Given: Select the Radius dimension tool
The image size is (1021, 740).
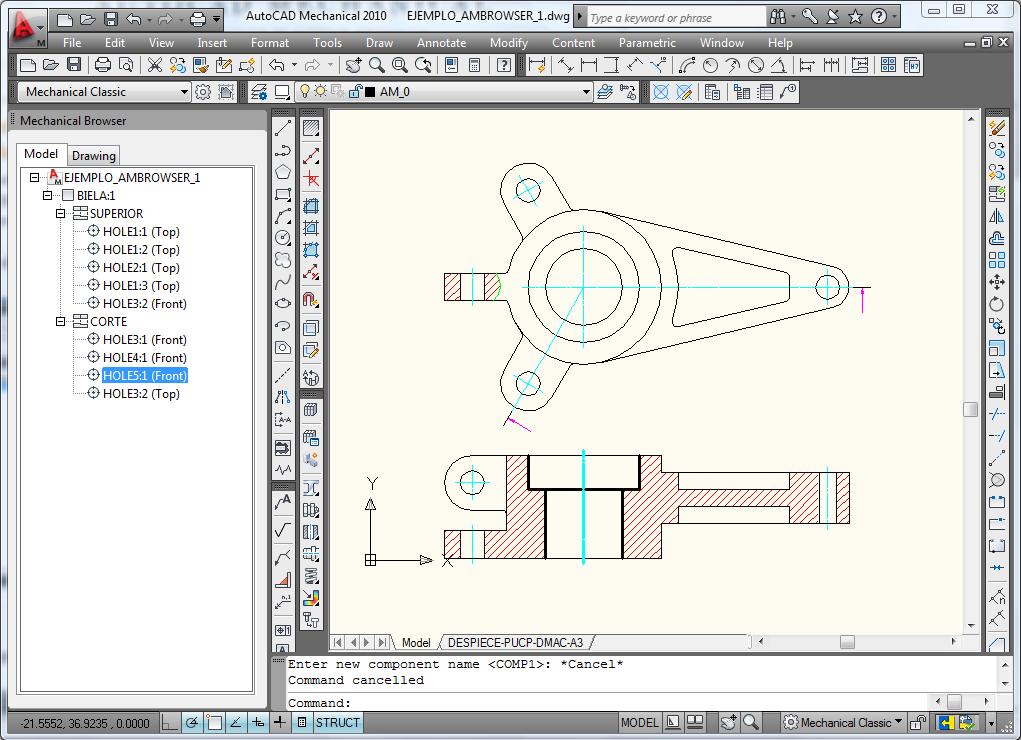Looking at the screenshot, I should [x=710, y=65].
